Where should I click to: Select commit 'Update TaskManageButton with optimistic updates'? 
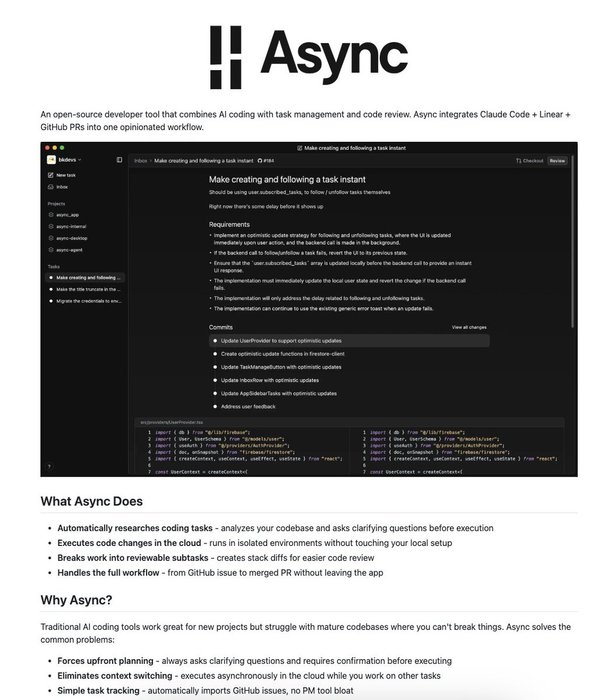(x=278, y=367)
